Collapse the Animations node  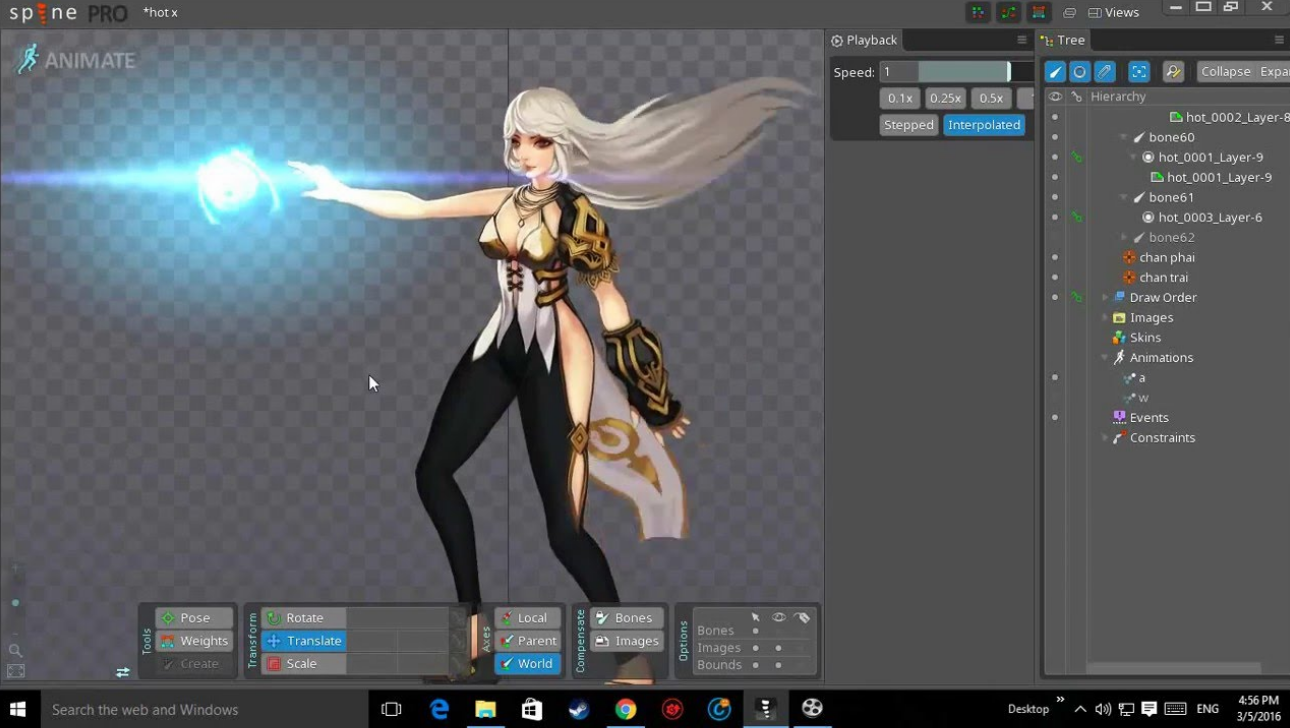[1105, 357]
